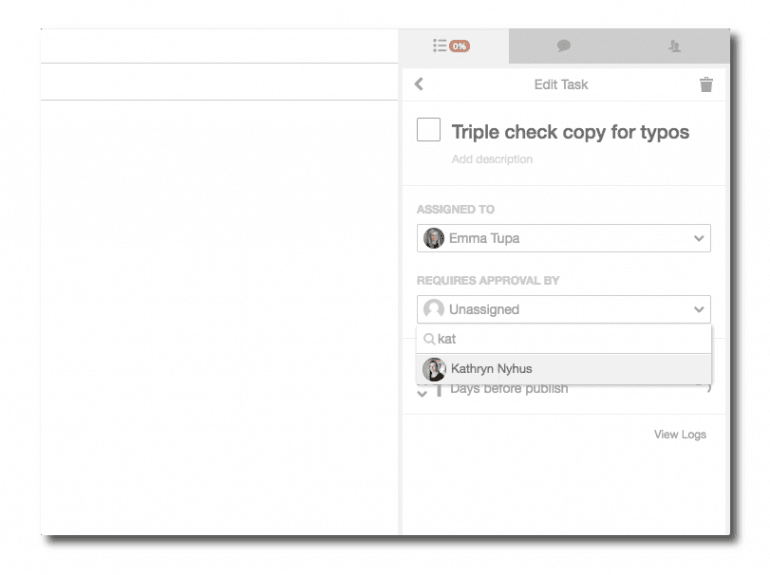Click the Unassigned avatar placeholder
Viewport: 770px width, 575px height.
pos(434,310)
